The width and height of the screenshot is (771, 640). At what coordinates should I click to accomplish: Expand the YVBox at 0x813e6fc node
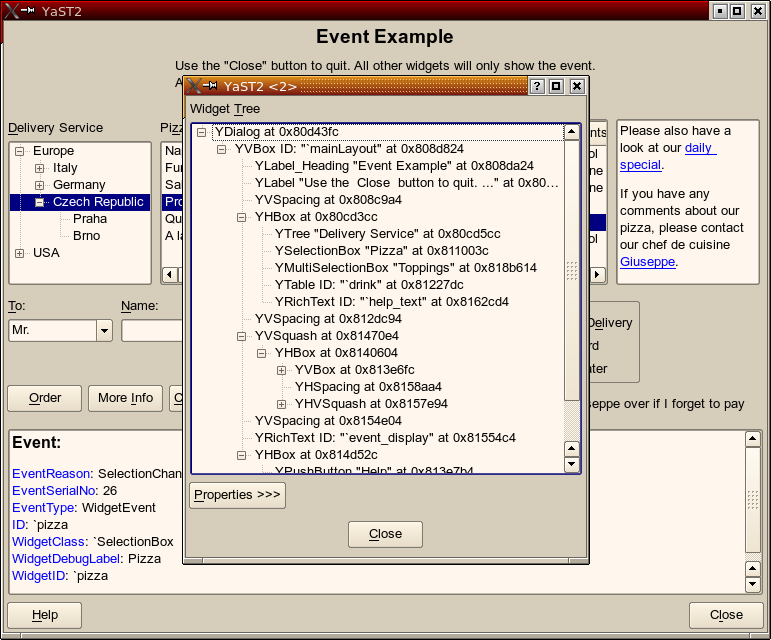(282, 370)
